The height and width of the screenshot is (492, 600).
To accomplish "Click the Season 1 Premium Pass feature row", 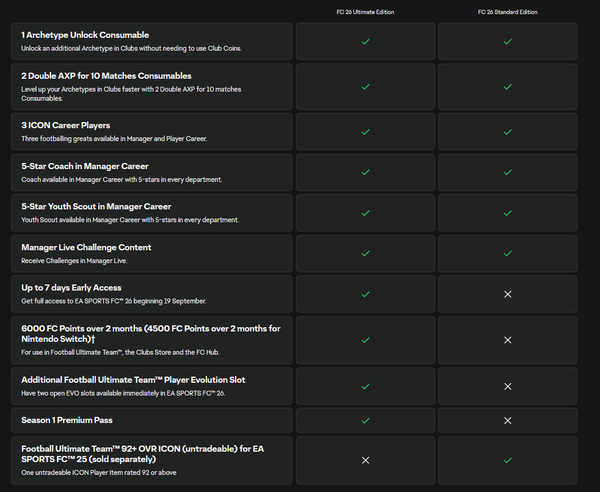I will tap(152, 420).
